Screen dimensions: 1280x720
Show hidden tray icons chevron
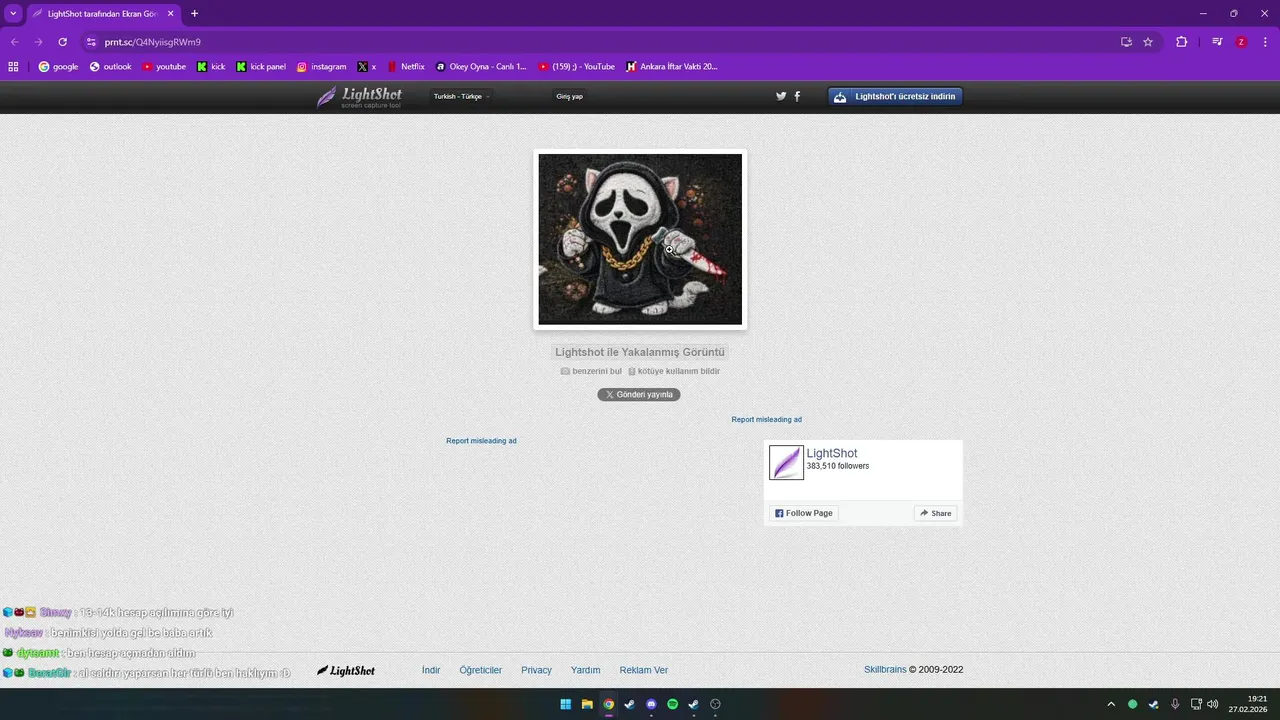tap(1111, 704)
